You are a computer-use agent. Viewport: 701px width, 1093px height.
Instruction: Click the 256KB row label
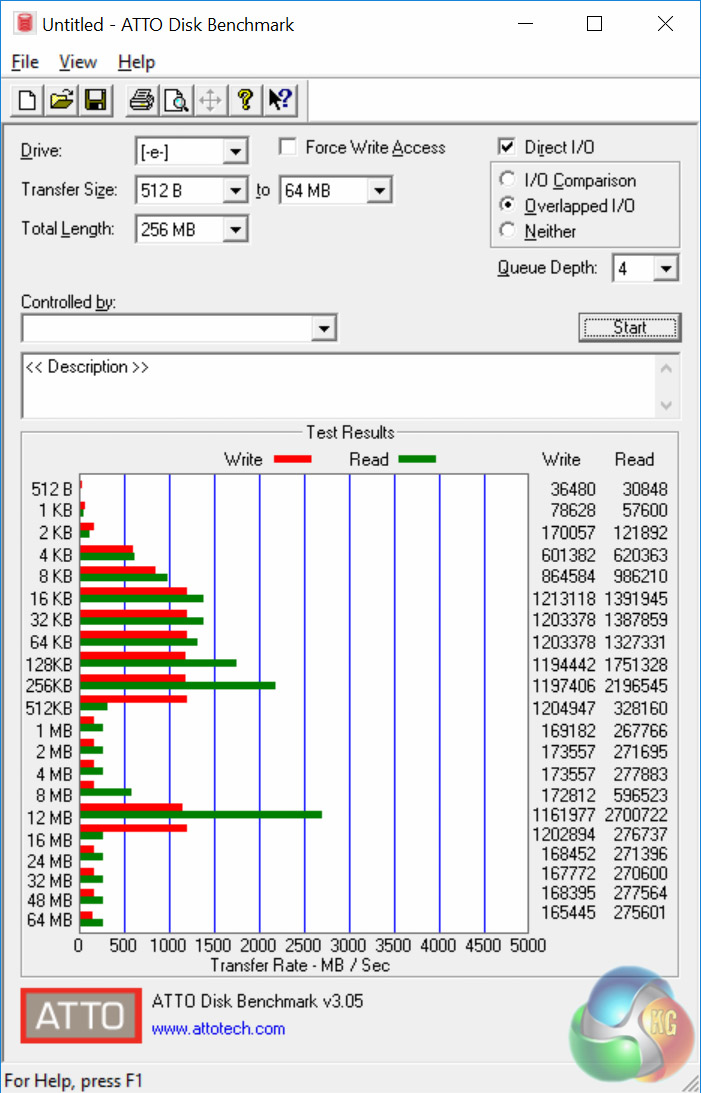(49, 686)
